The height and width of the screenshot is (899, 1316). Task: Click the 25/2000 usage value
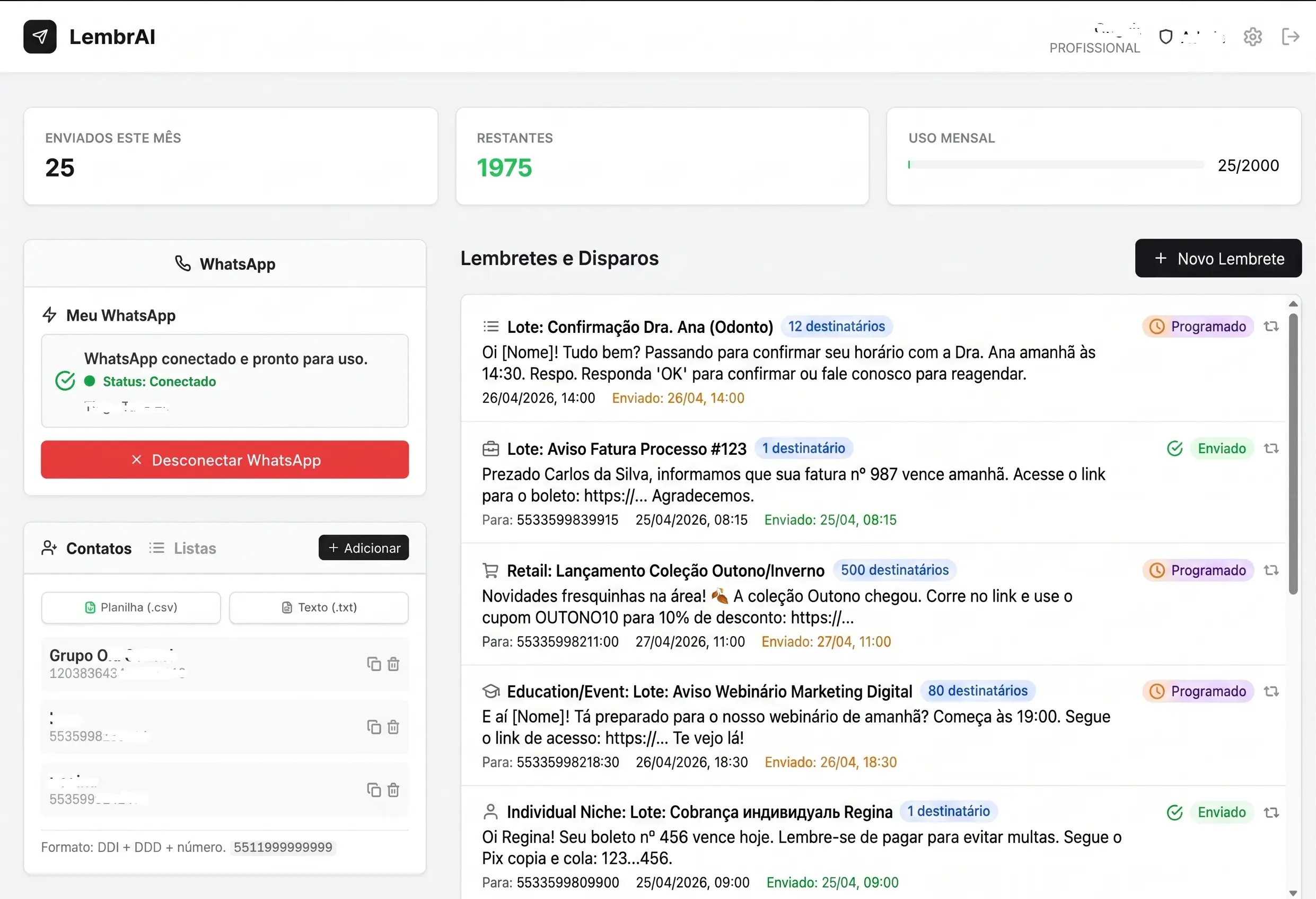[x=1248, y=165]
